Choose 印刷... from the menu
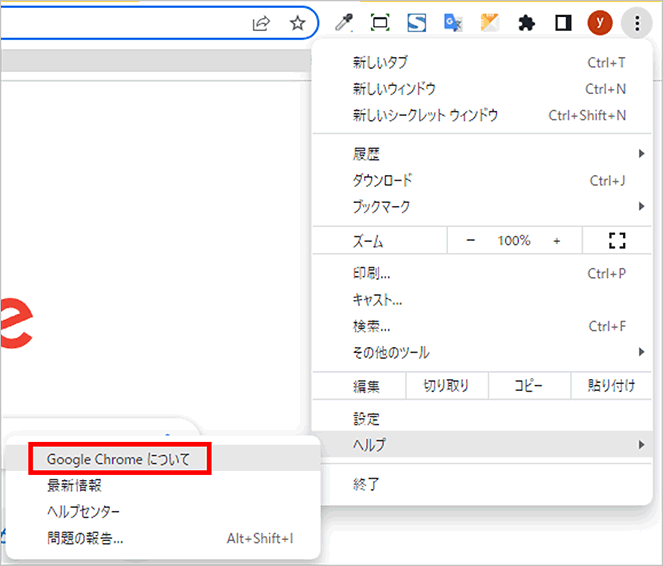 click(x=482, y=273)
